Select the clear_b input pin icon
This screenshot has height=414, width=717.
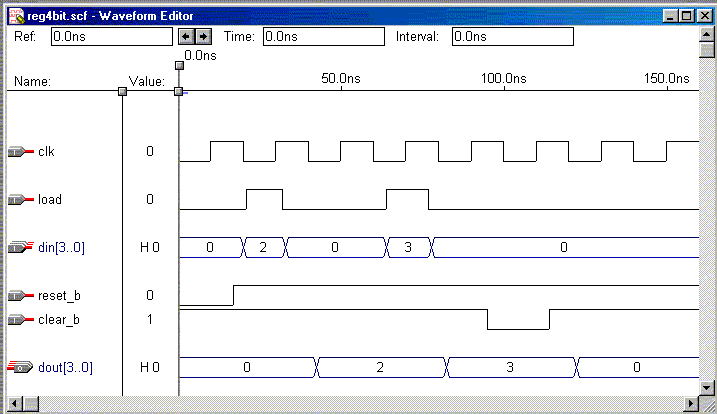(x=20, y=320)
